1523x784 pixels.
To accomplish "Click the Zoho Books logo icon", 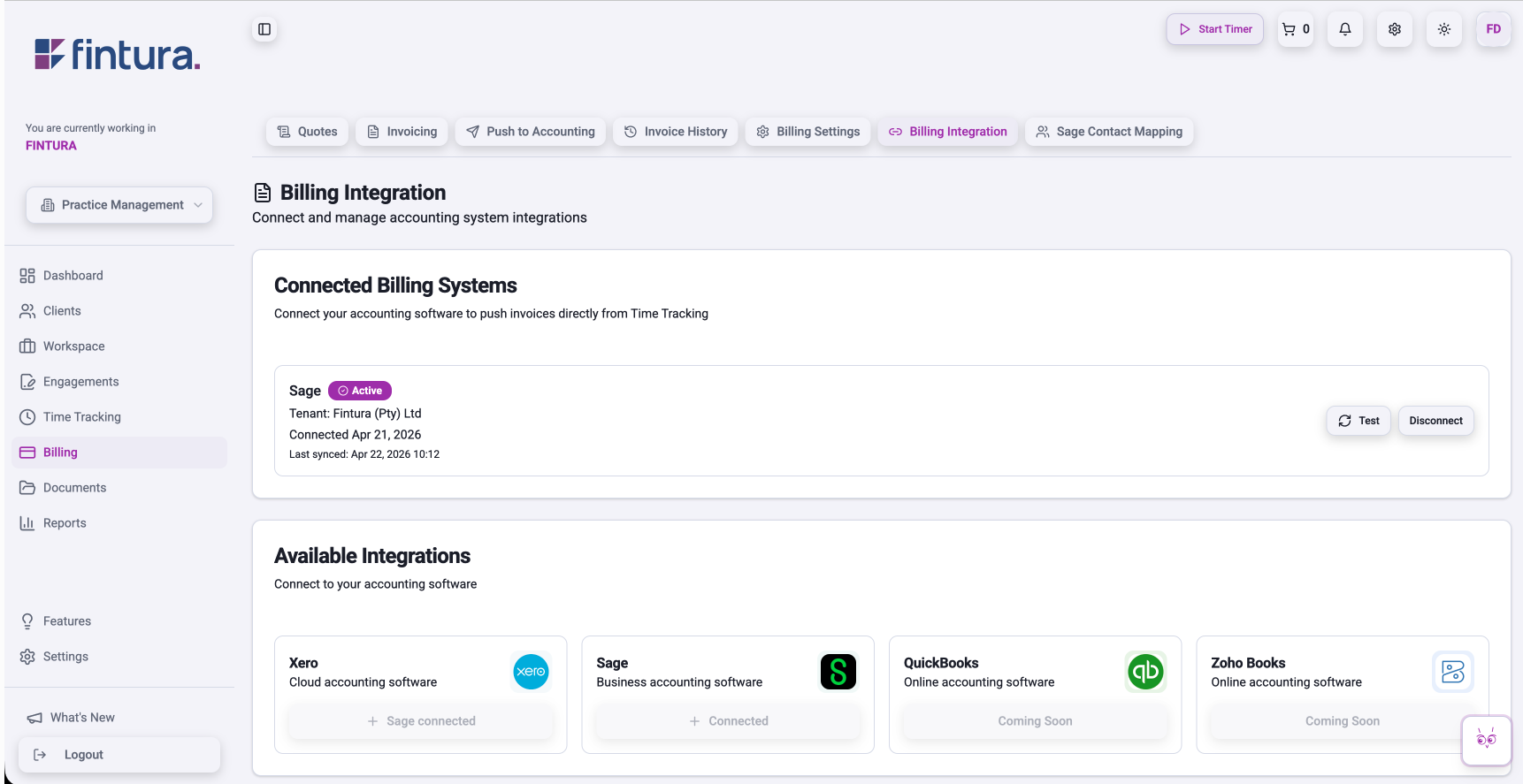I will (1453, 672).
